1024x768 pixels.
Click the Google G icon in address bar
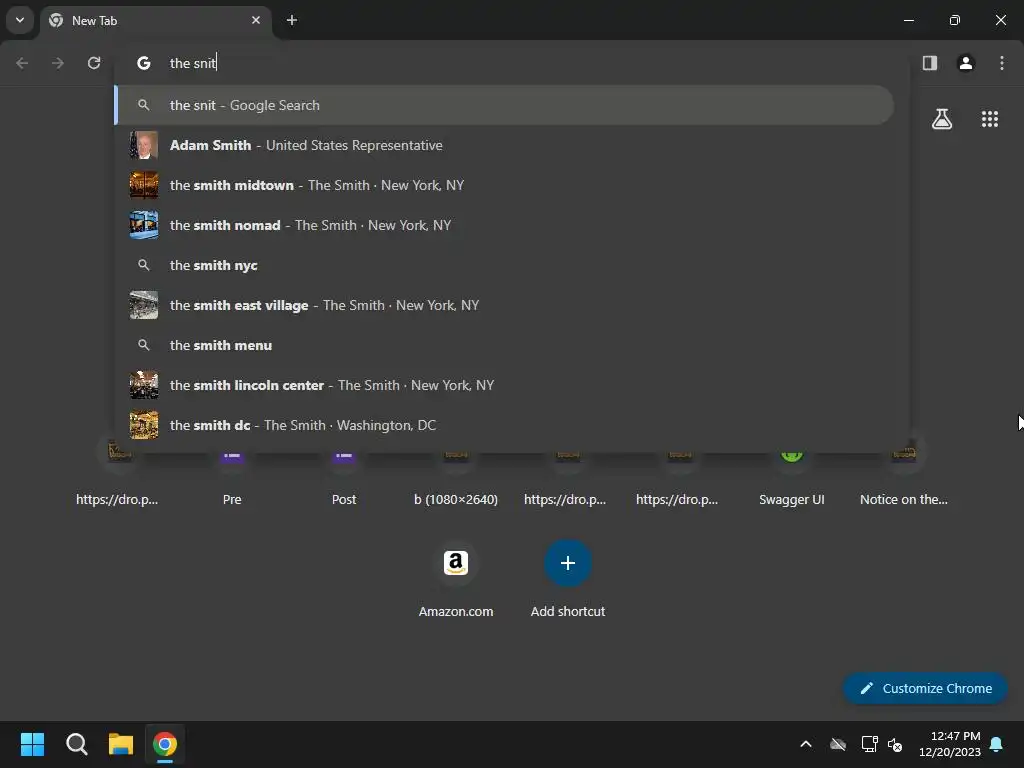tap(144, 63)
